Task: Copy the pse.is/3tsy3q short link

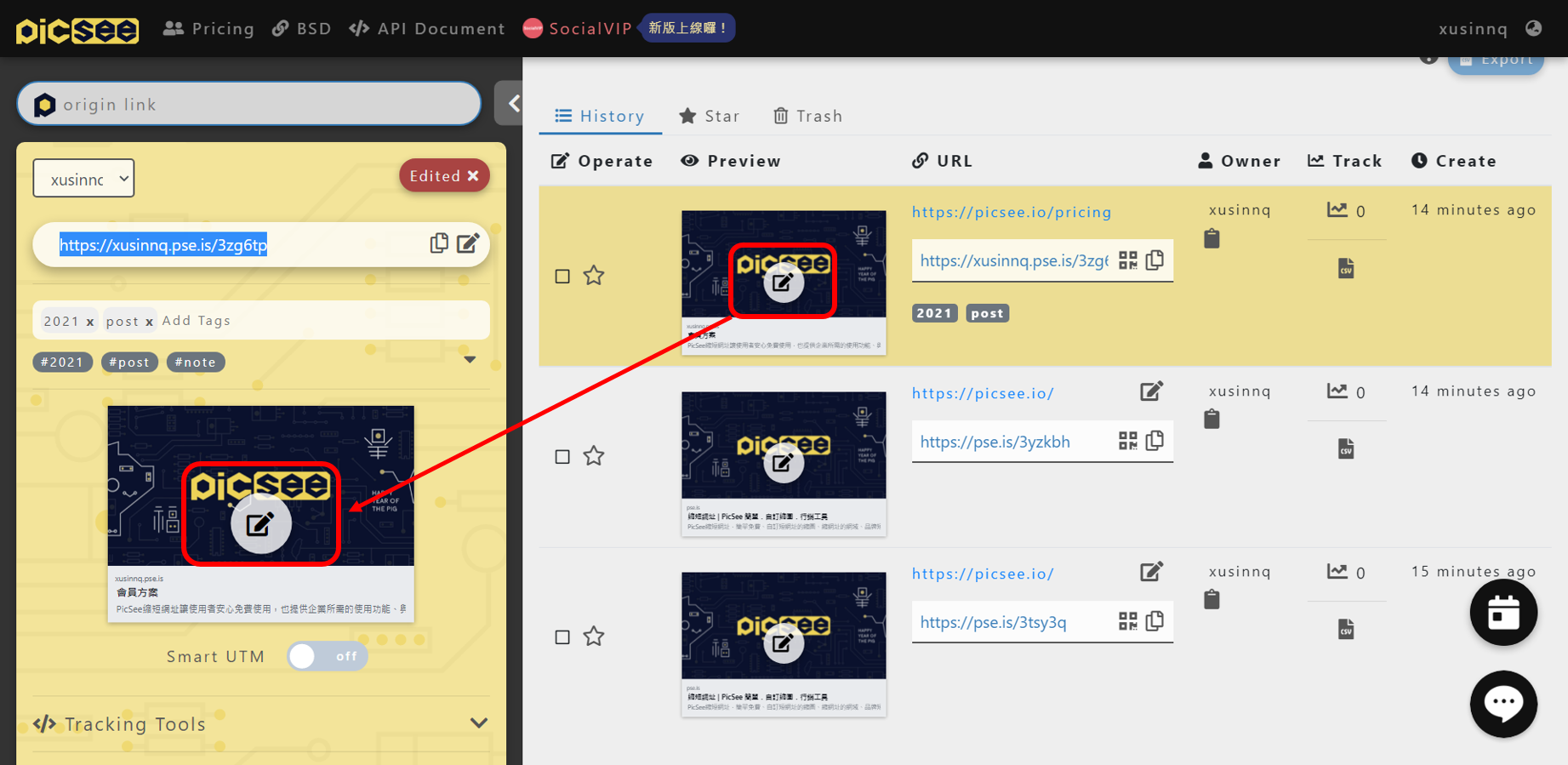Action: 1155,620
